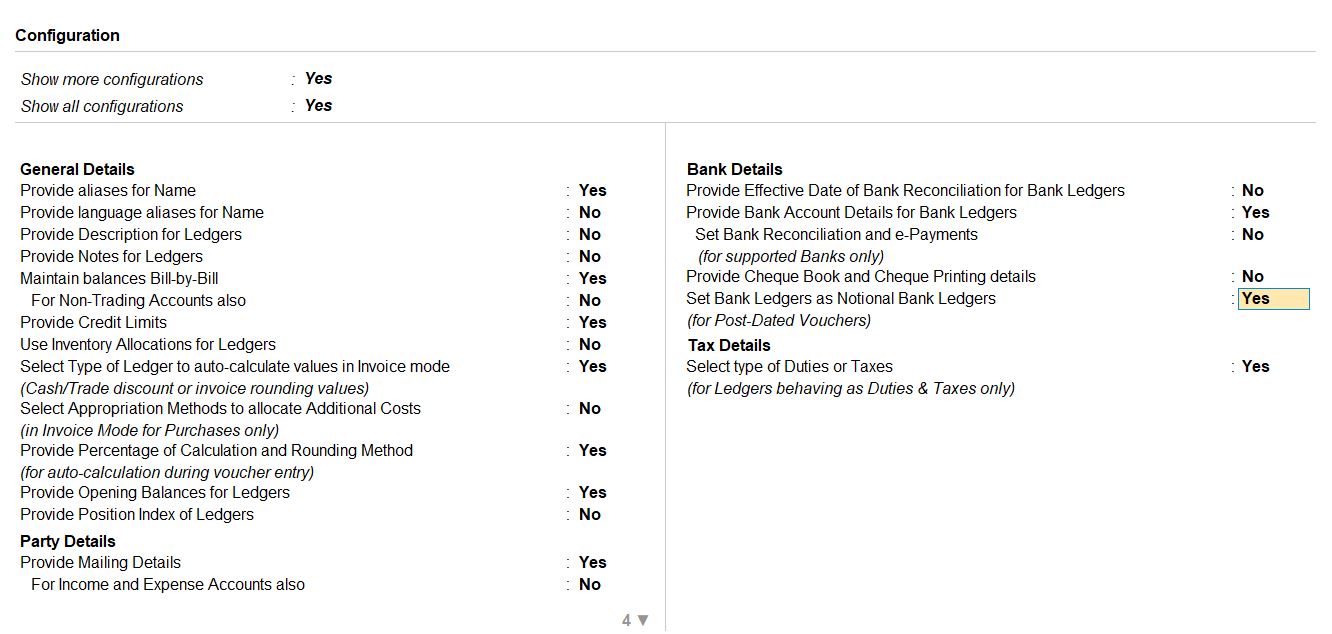Toggle Provide Bank Account Details for Bank Ledgers
This screenshot has width=1332, height=634.
point(1255,212)
